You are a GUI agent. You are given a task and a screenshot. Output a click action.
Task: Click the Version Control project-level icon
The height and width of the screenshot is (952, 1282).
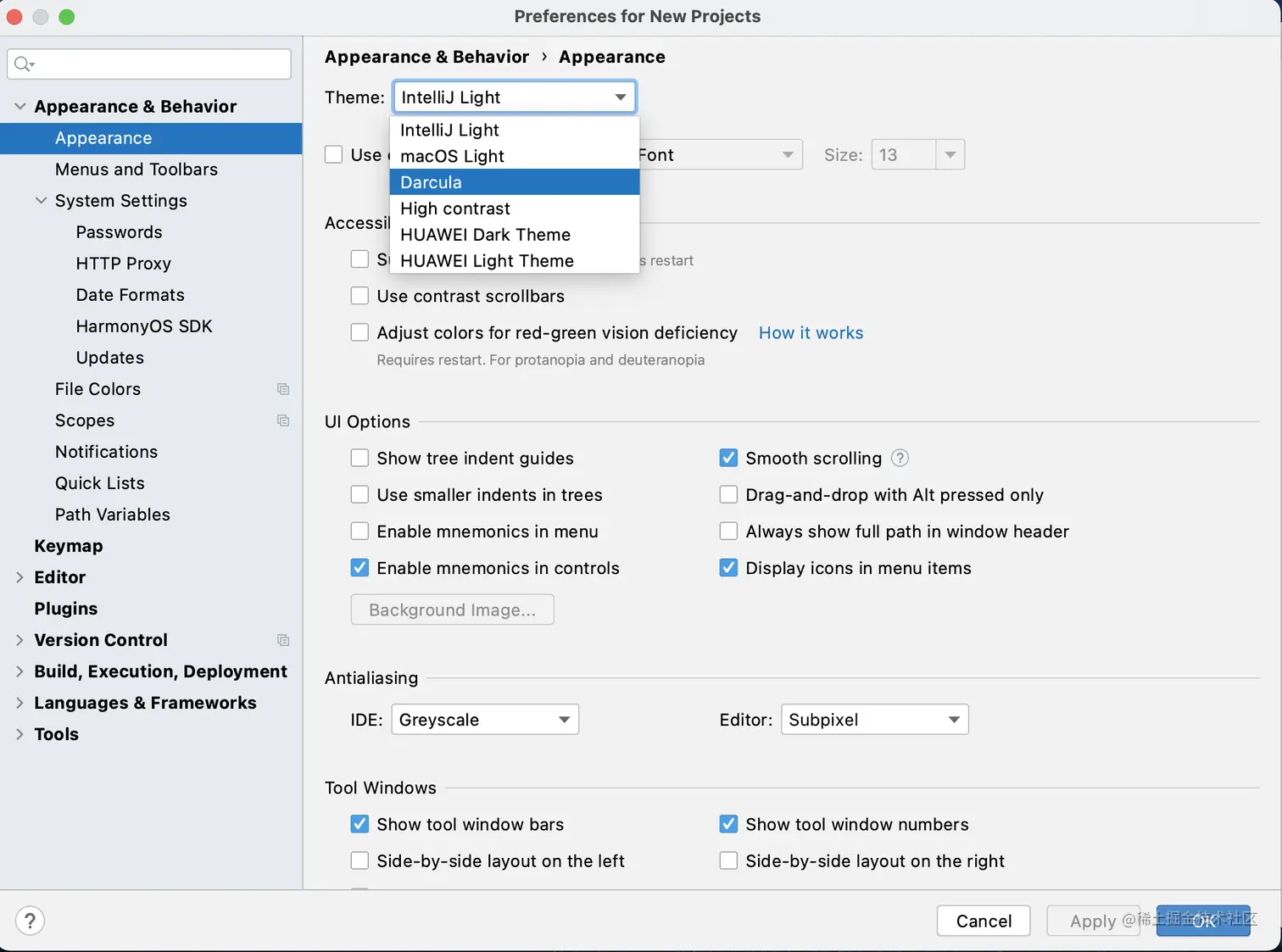[283, 640]
